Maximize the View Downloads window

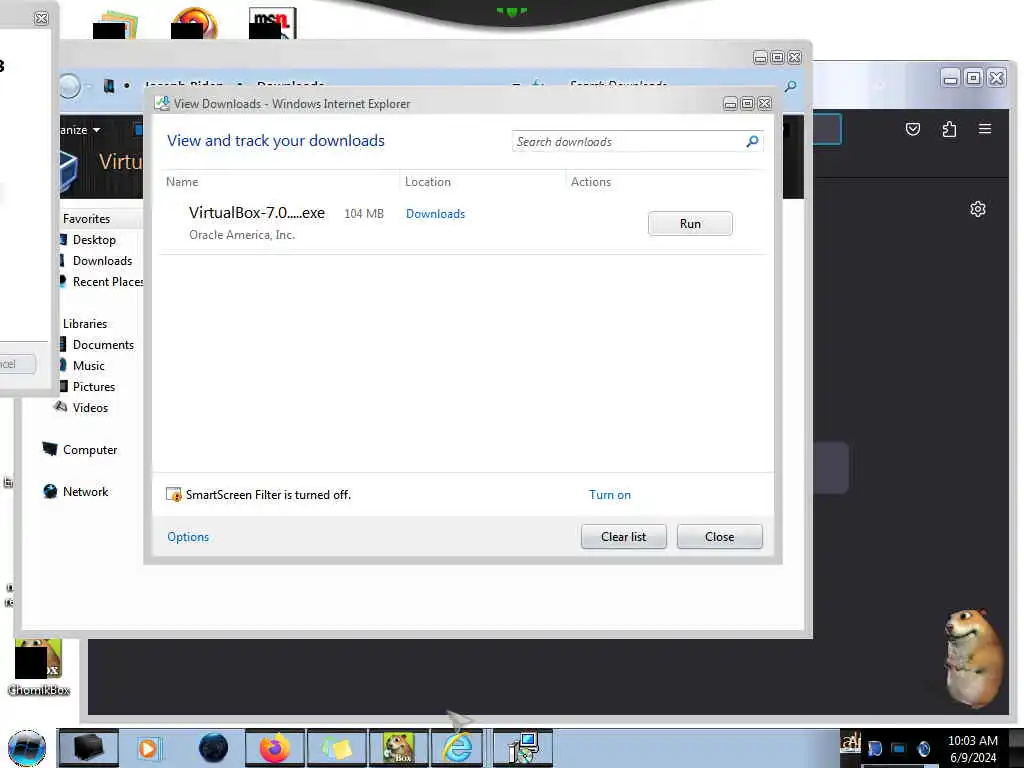747,103
